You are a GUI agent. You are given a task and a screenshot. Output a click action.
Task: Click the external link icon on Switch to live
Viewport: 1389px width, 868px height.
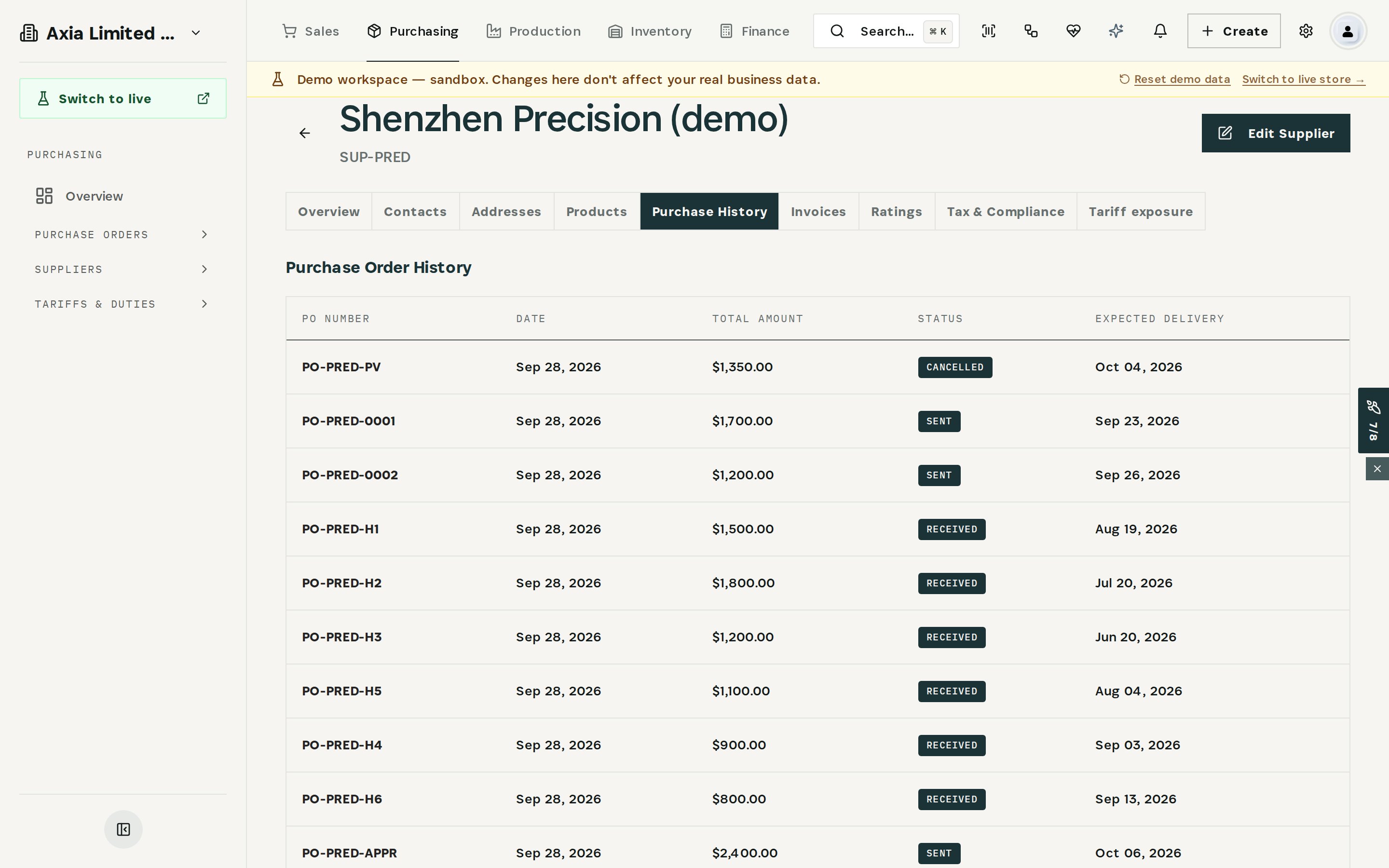pyautogui.click(x=203, y=99)
